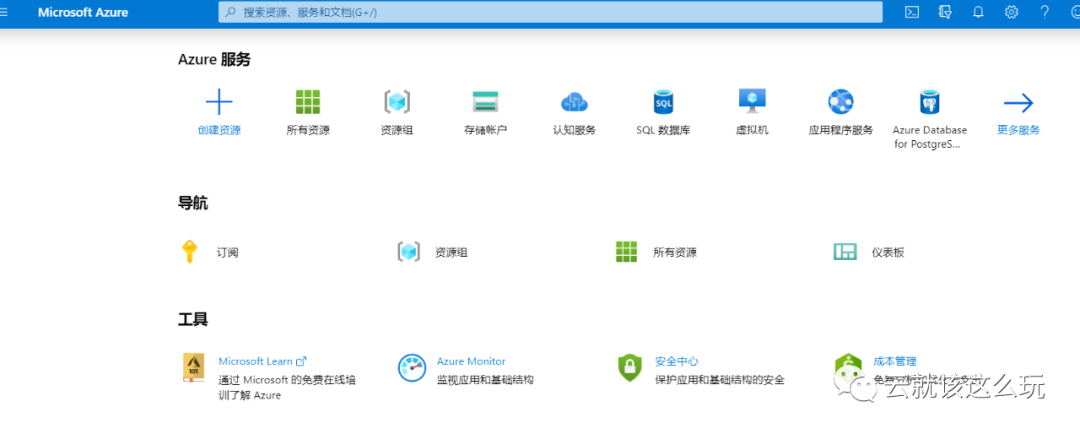
Task: Open the 存储帐户 service icon
Action: (x=486, y=102)
